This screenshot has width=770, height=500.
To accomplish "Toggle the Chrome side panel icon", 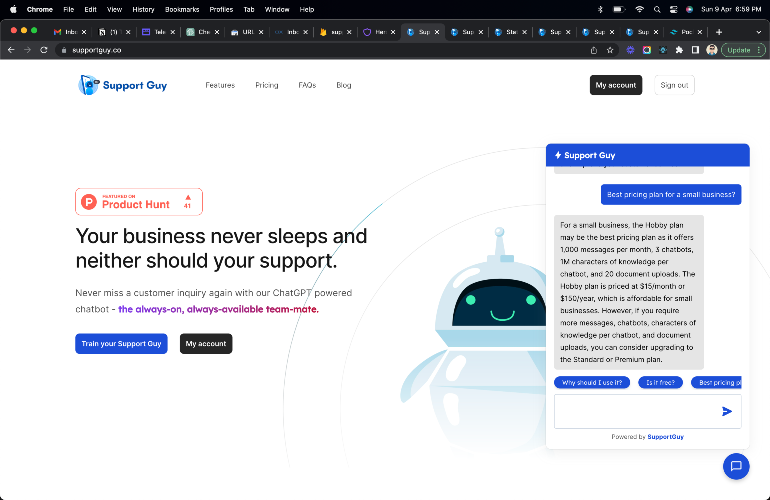I will 695,50.
